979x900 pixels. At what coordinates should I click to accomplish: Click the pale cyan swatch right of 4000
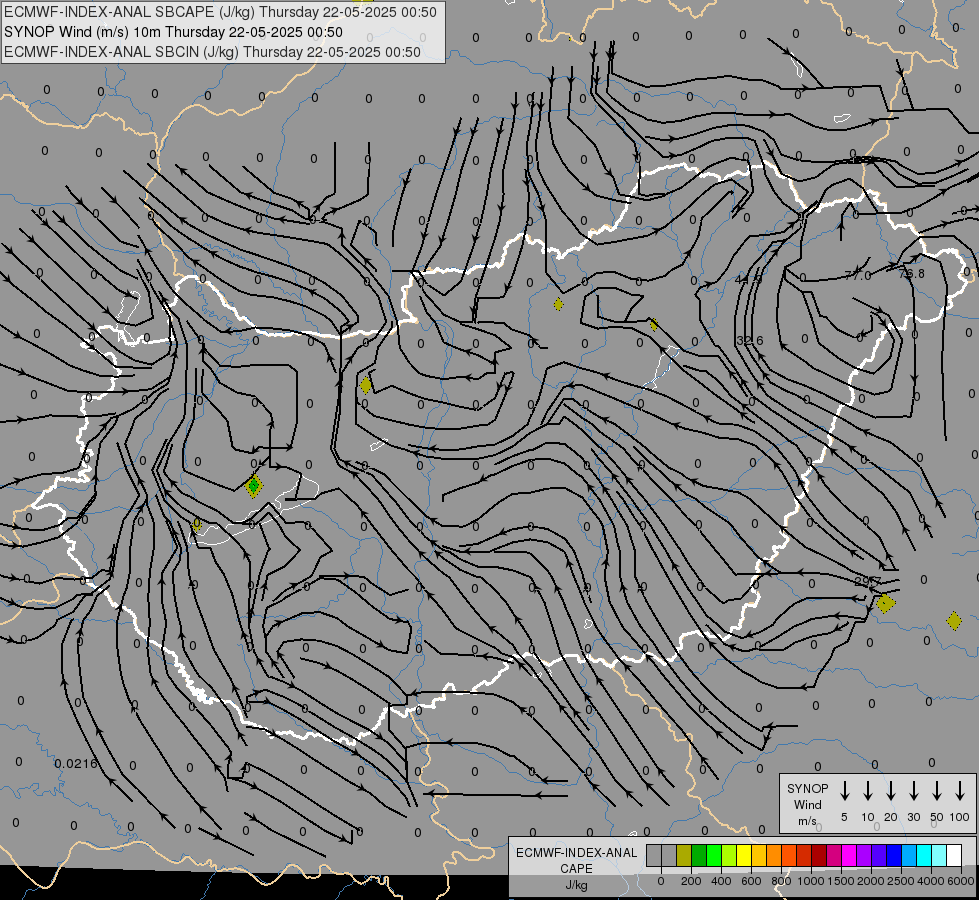click(x=940, y=856)
